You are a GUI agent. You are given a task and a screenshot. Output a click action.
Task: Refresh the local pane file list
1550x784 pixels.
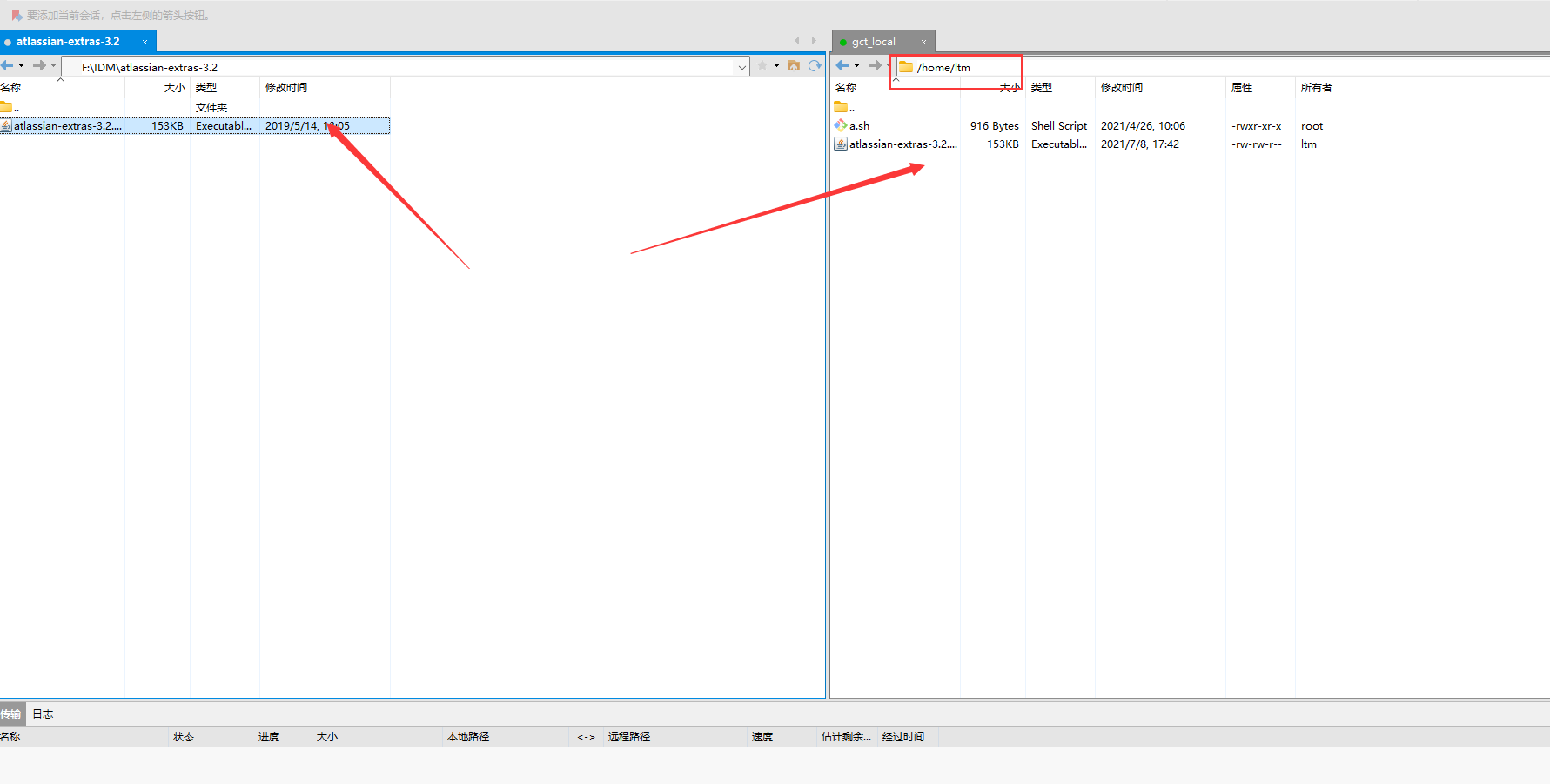[815, 66]
